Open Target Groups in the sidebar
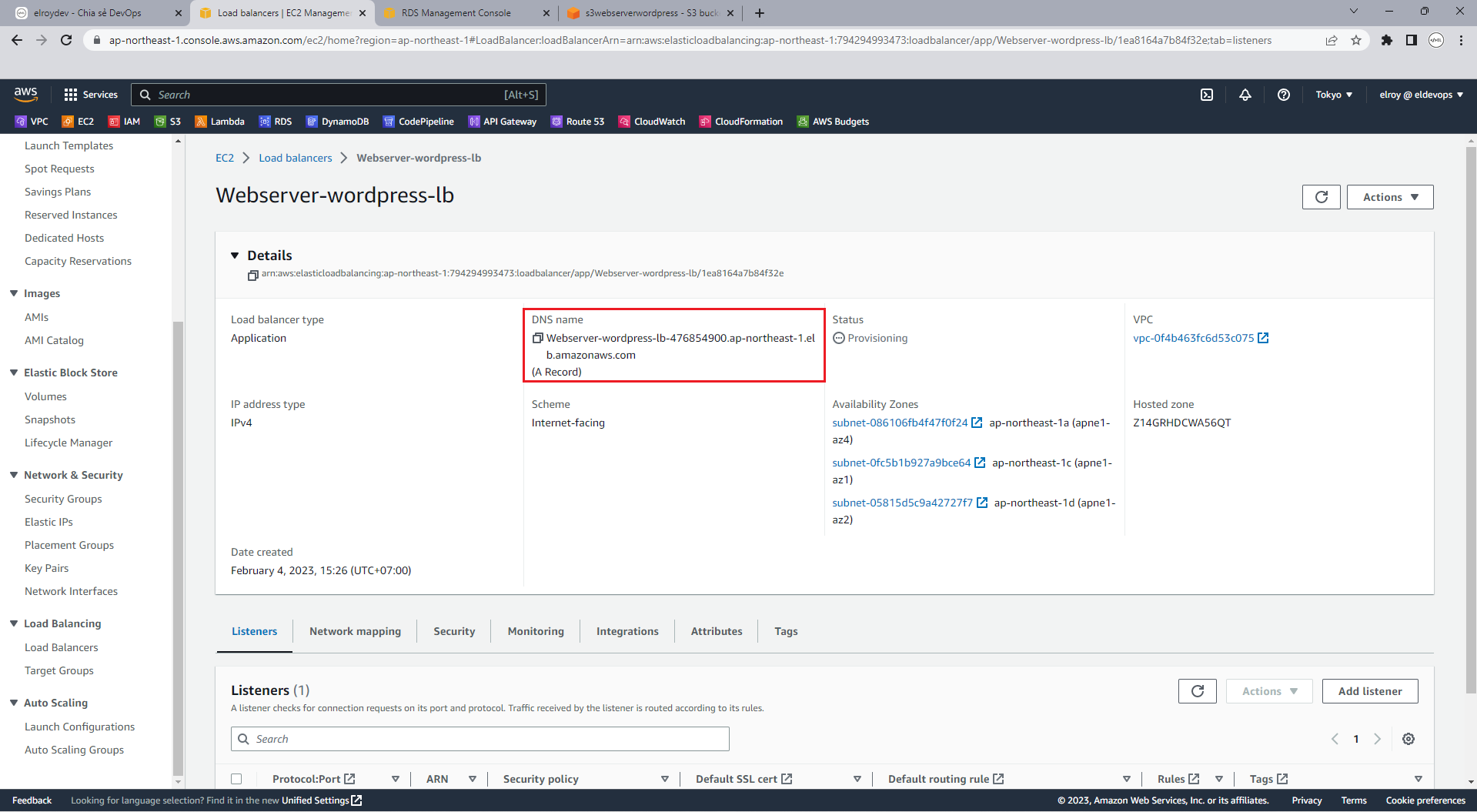The width and height of the screenshot is (1477, 812). coord(59,670)
